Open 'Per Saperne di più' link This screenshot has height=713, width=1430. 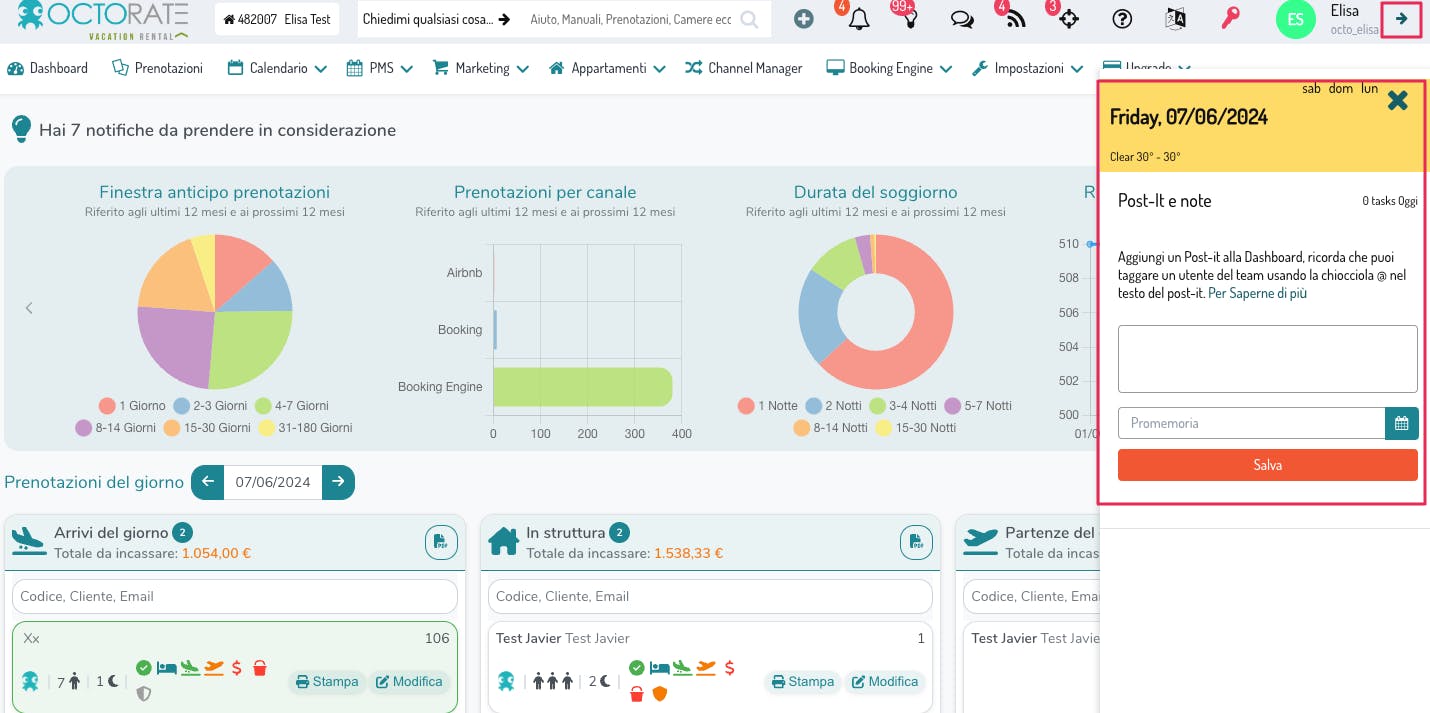tap(1257, 293)
